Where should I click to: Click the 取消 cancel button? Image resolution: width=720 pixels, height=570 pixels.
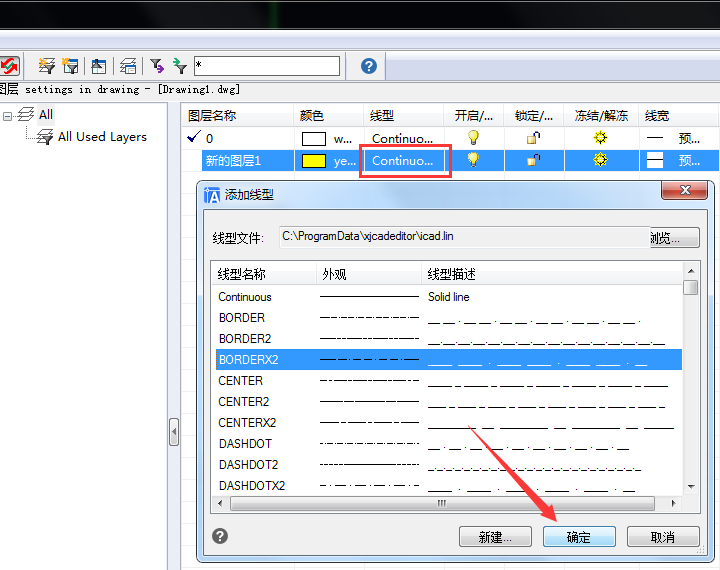point(663,536)
